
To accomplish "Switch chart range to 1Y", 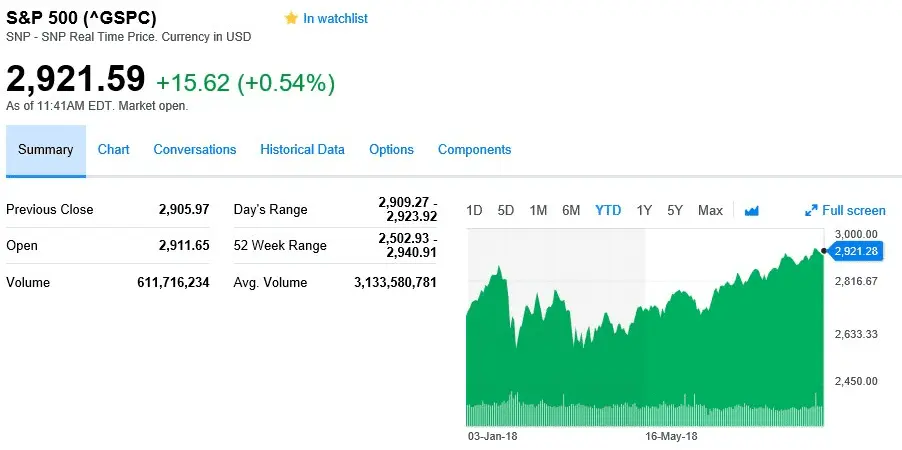I will coord(644,210).
